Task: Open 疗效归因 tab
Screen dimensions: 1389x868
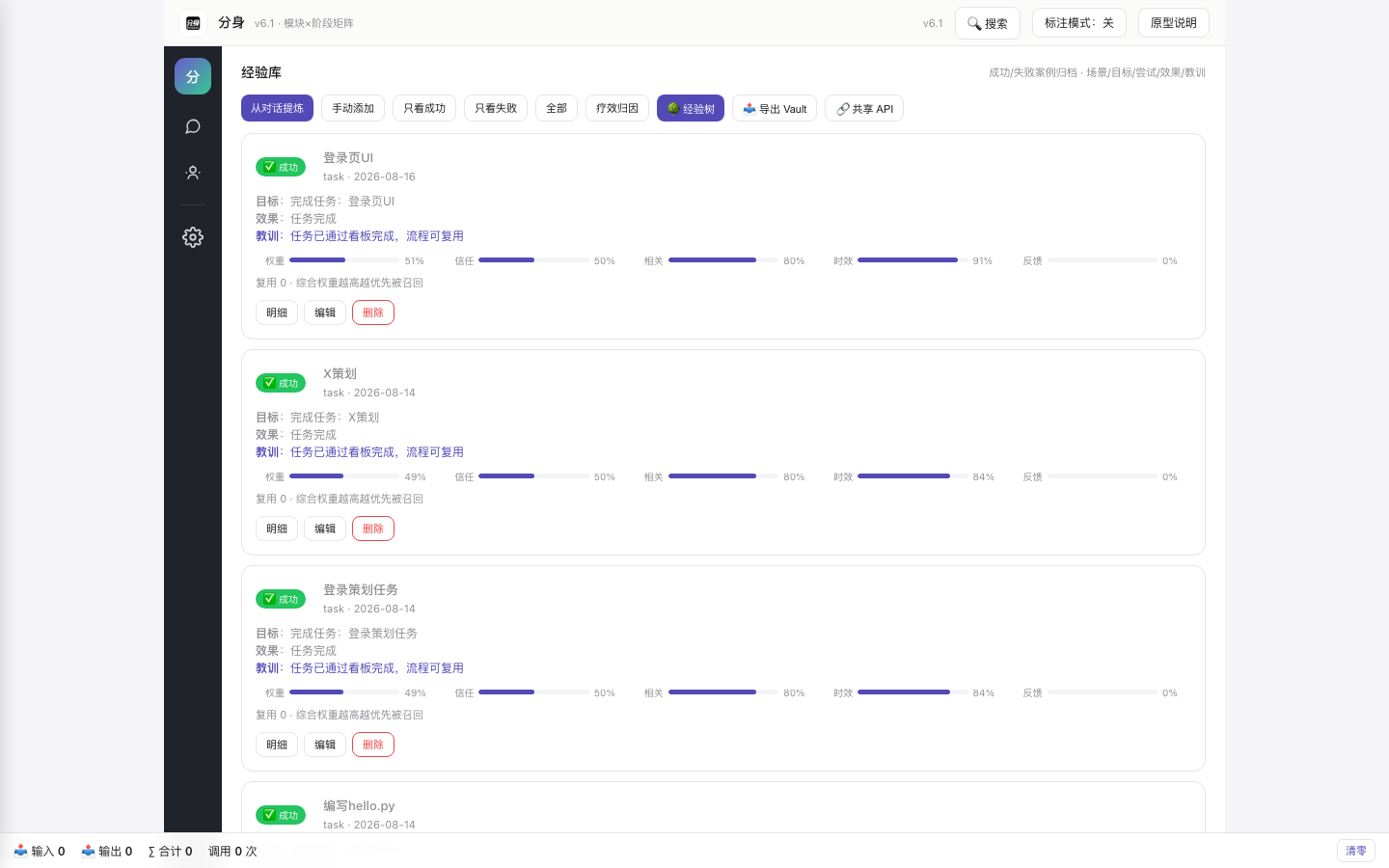Action: (617, 108)
